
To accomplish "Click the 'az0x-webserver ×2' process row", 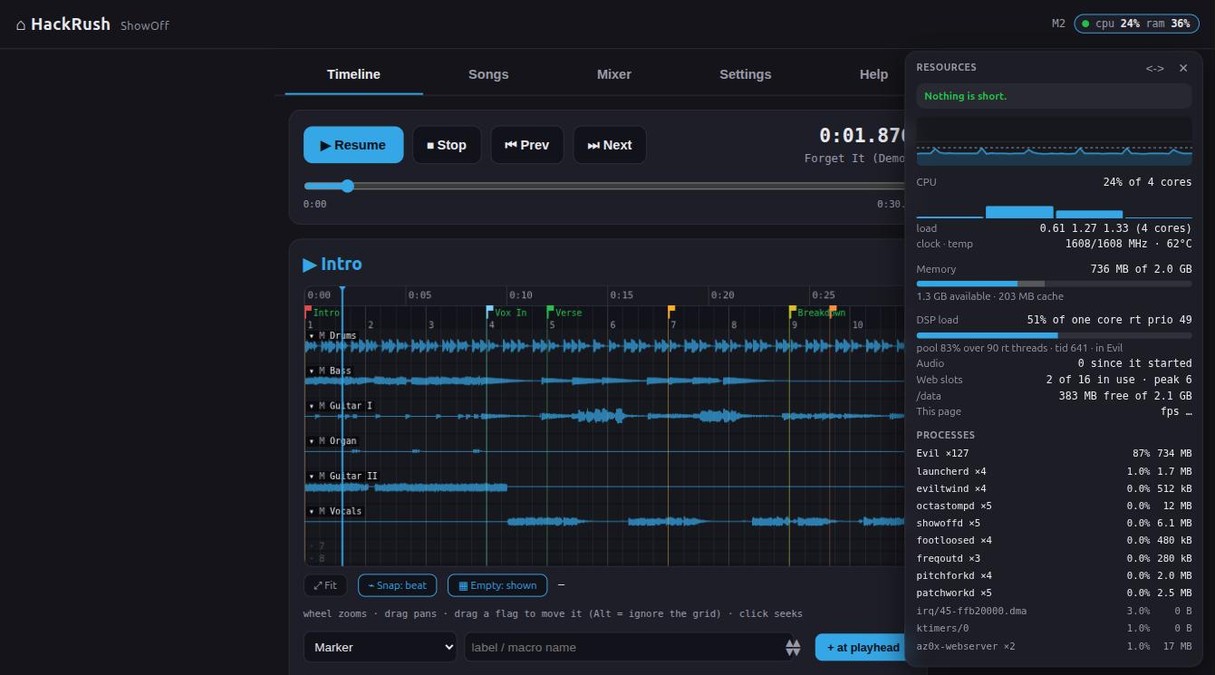I will coord(1054,646).
